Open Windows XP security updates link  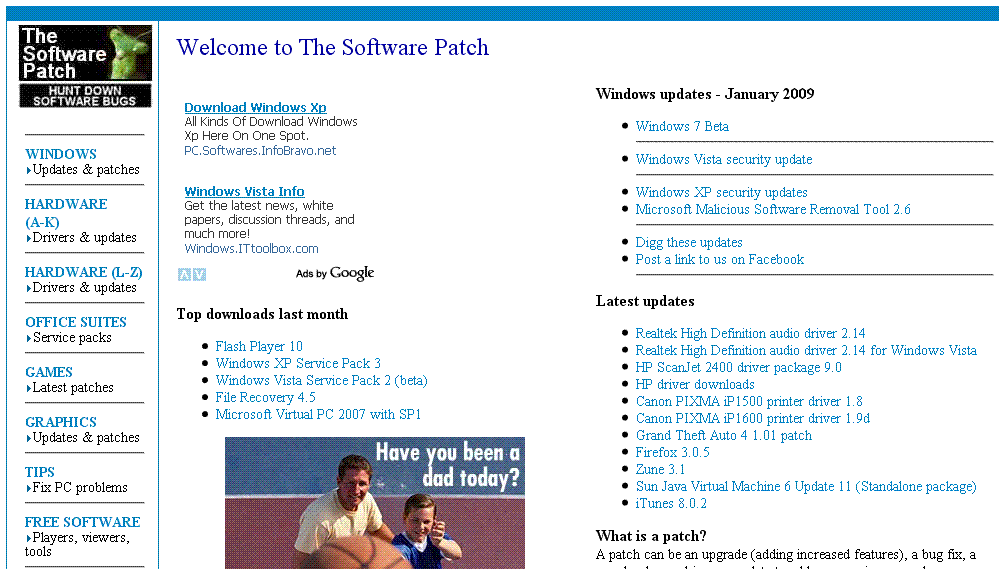(x=721, y=192)
